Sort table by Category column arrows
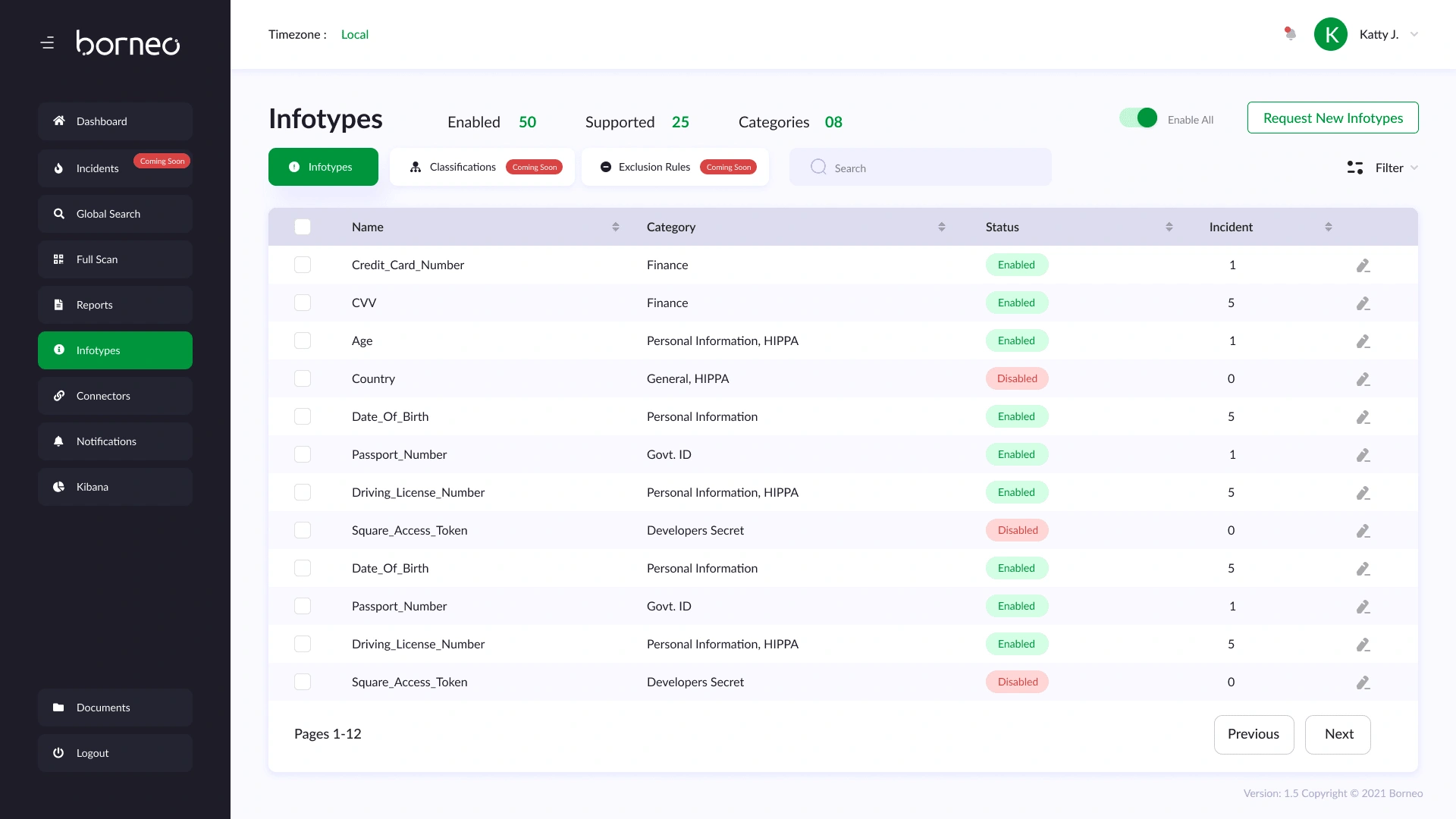This screenshot has width=1456, height=819. (x=941, y=227)
